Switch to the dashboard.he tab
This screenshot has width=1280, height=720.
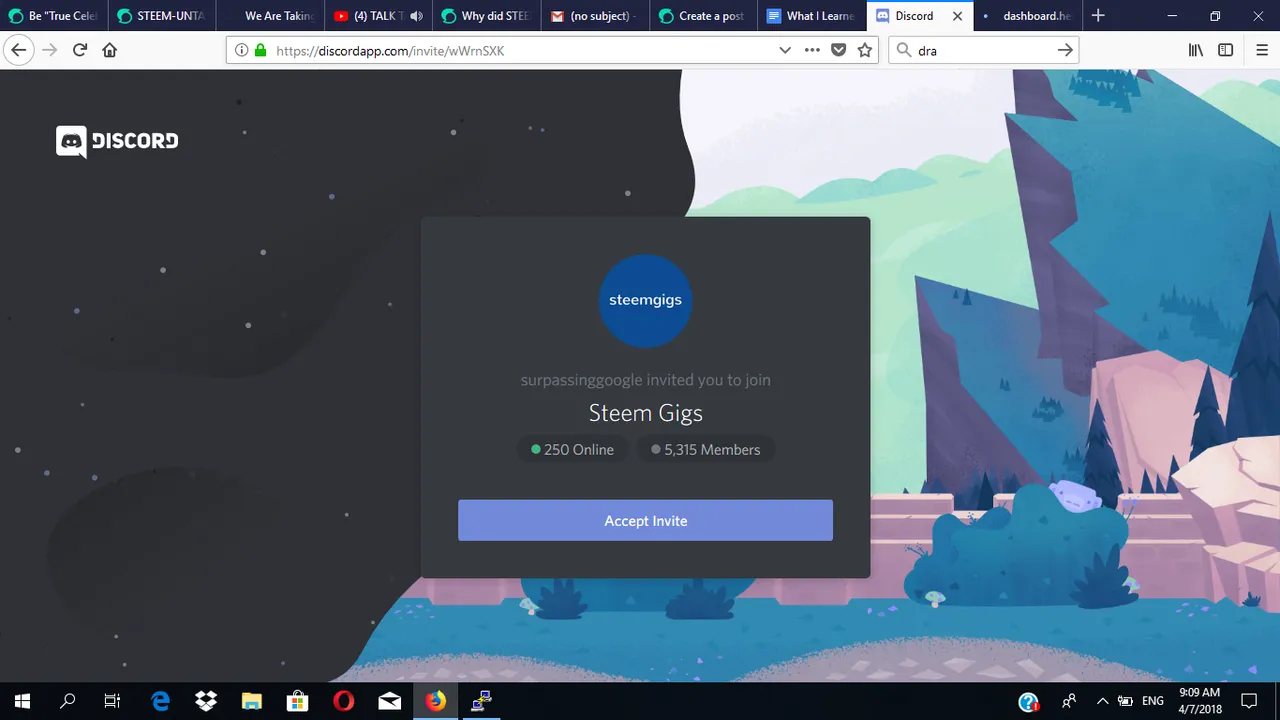point(1026,16)
